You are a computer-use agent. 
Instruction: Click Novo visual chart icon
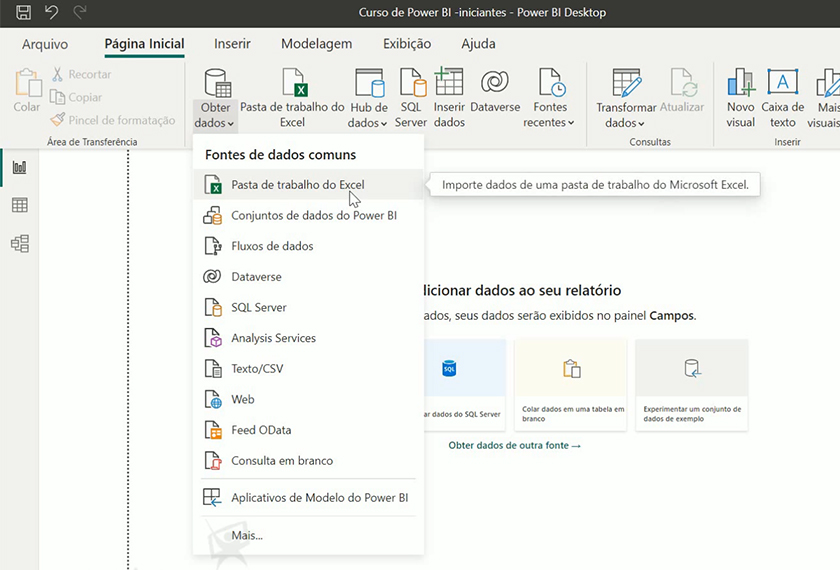tap(740, 98)
